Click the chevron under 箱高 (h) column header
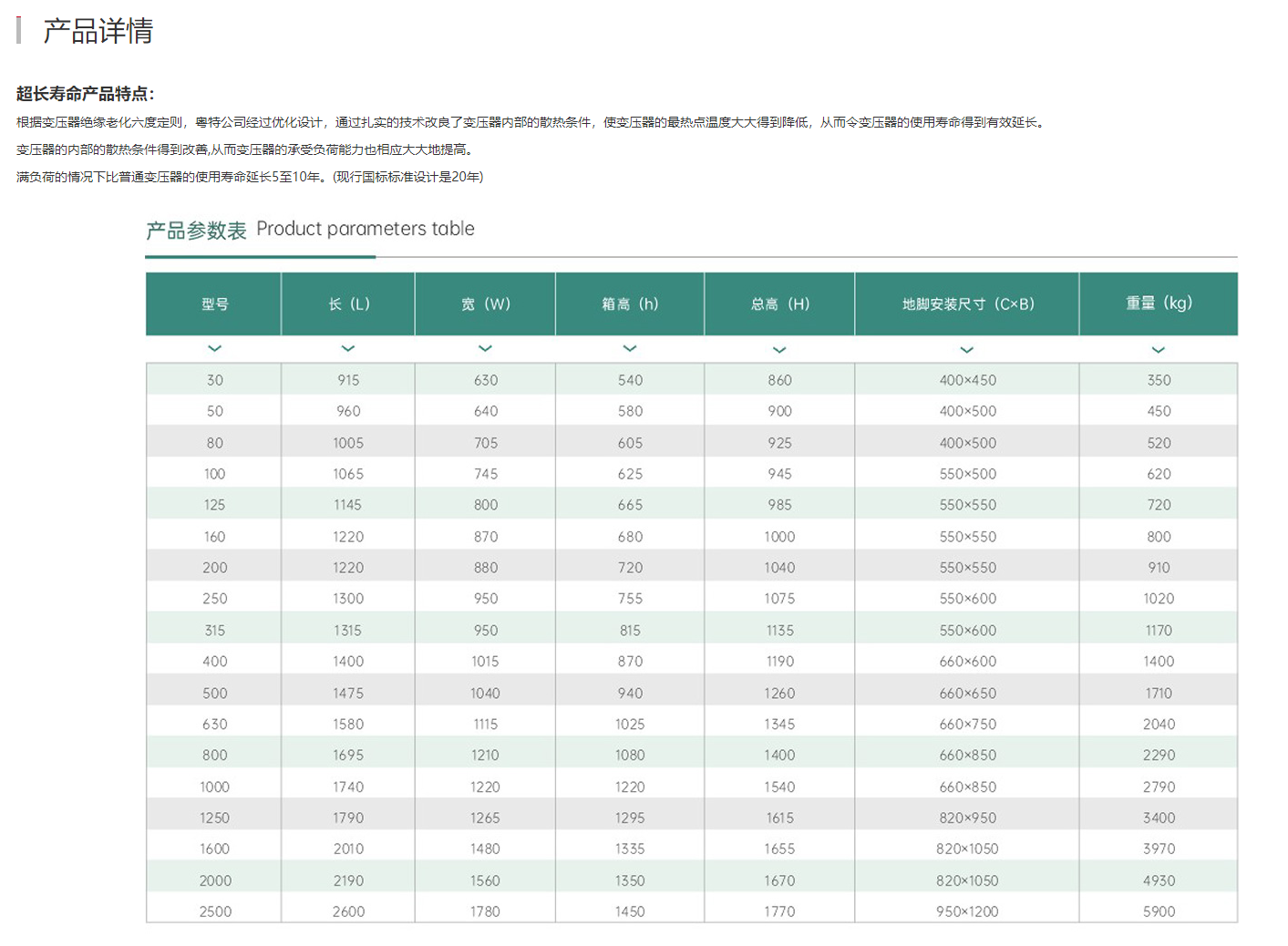The height and width of the screenshot is (946, 1288). [629, 348]
